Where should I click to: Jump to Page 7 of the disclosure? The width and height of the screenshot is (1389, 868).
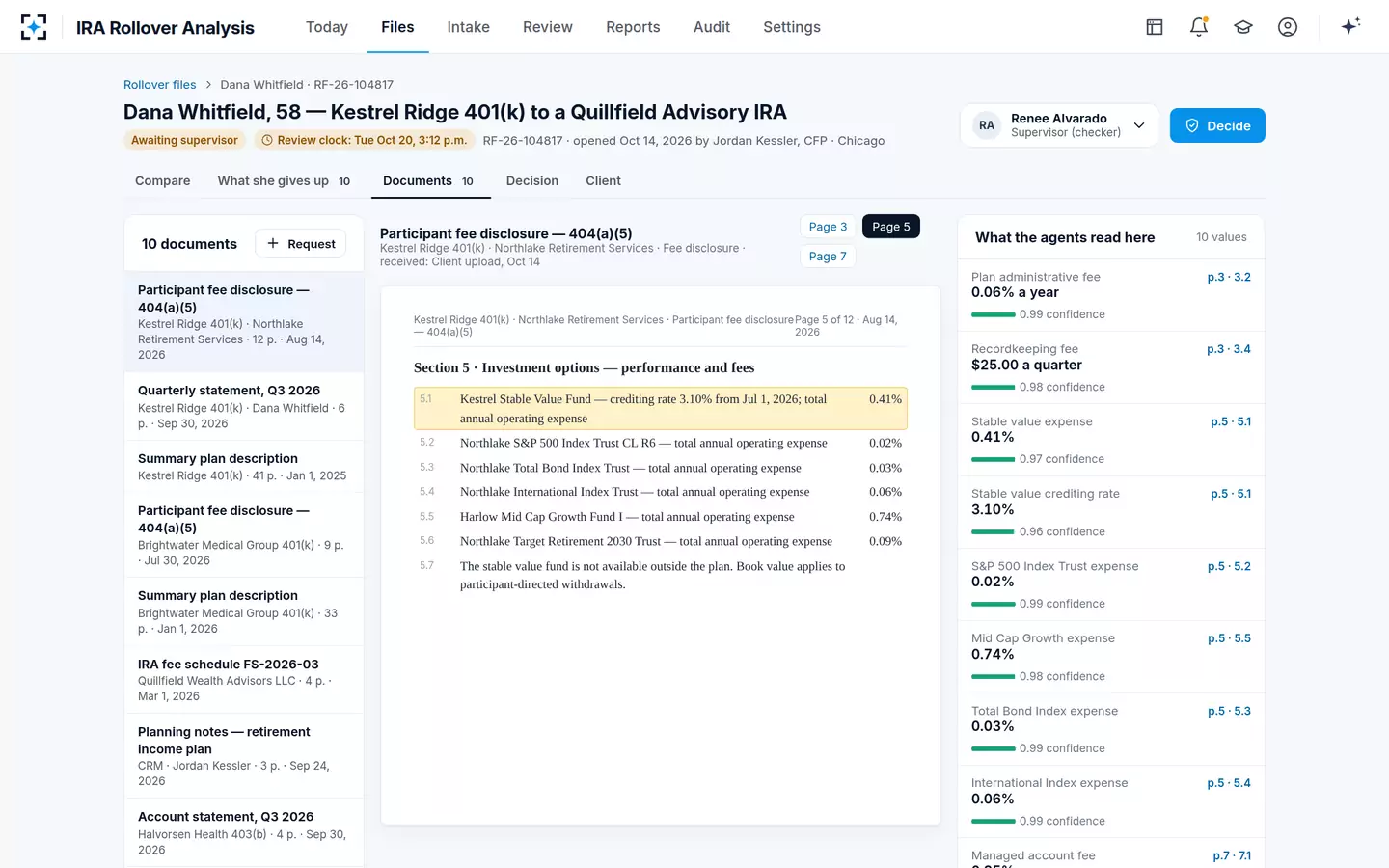(829, 256)
